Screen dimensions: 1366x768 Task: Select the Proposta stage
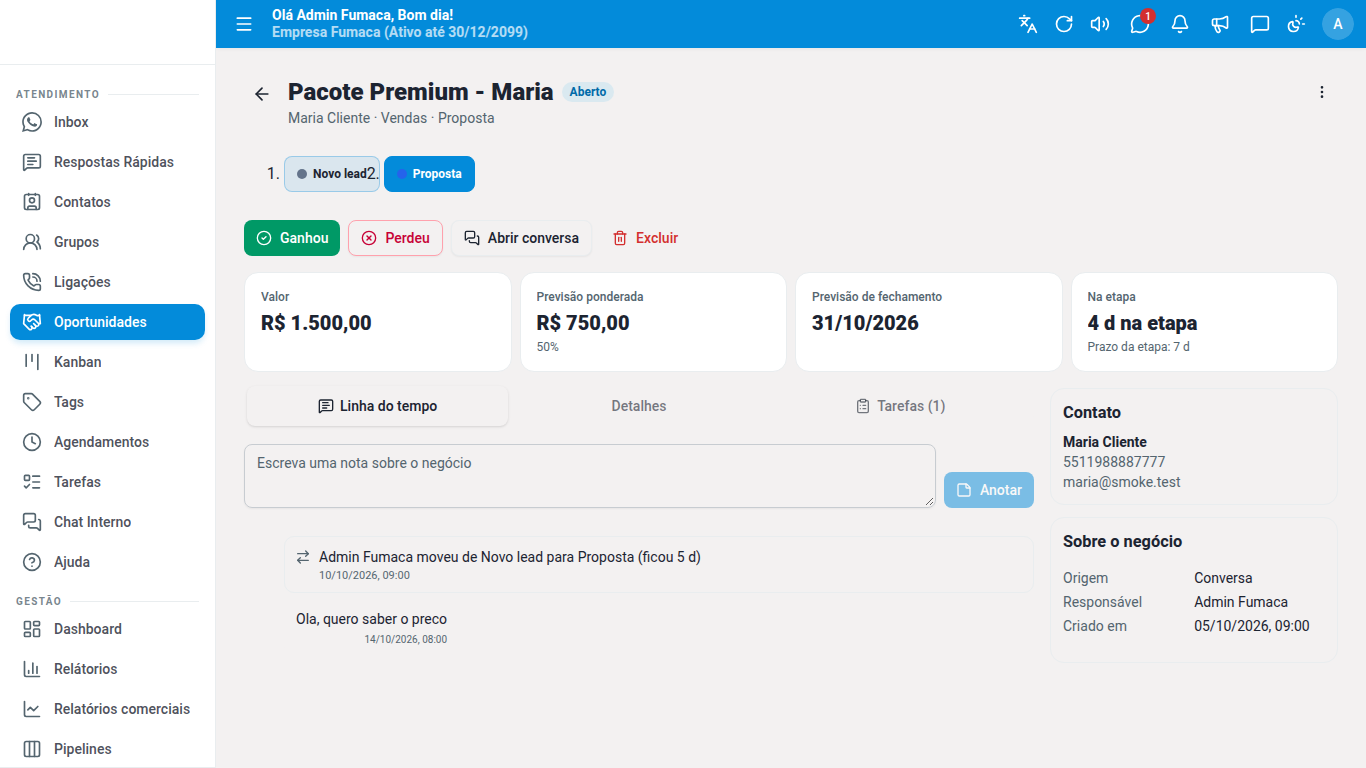coord(429,174)
